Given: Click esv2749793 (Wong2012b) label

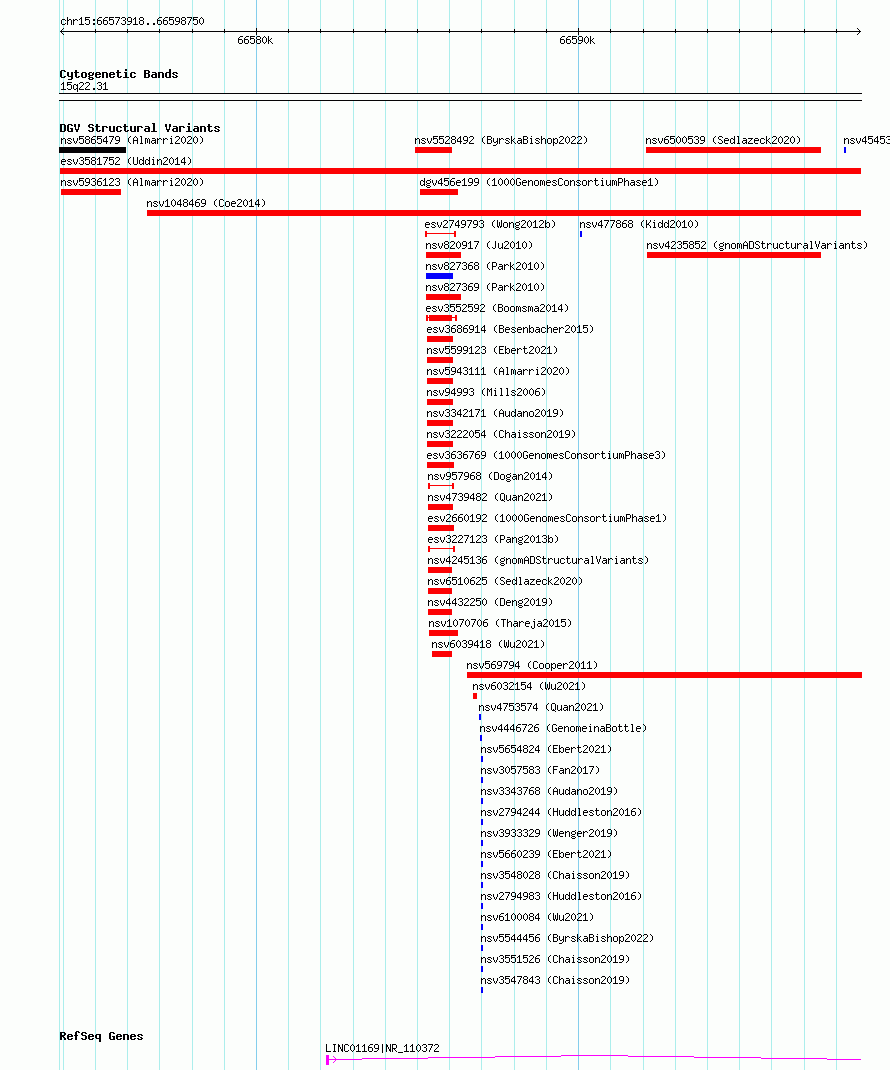Looking at the screenshot, I should tap(490, 224).
